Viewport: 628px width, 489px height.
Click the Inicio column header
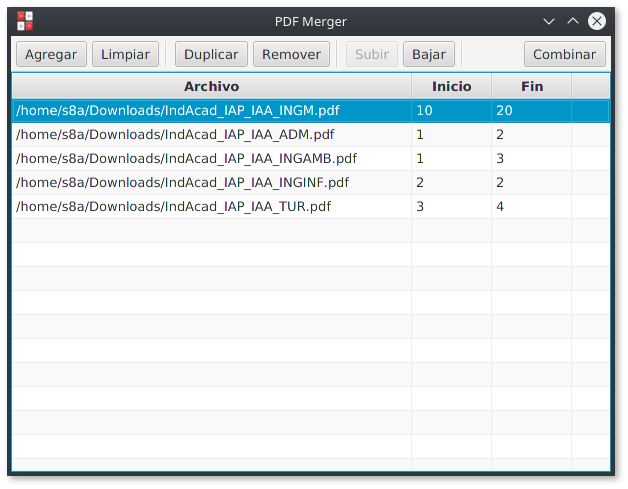click(451, 87)
